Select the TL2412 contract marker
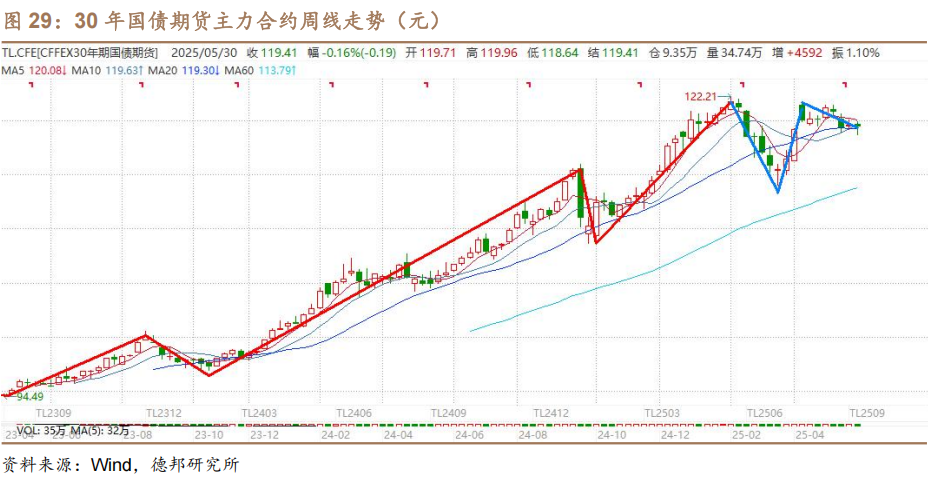 (x=551, y=413)
